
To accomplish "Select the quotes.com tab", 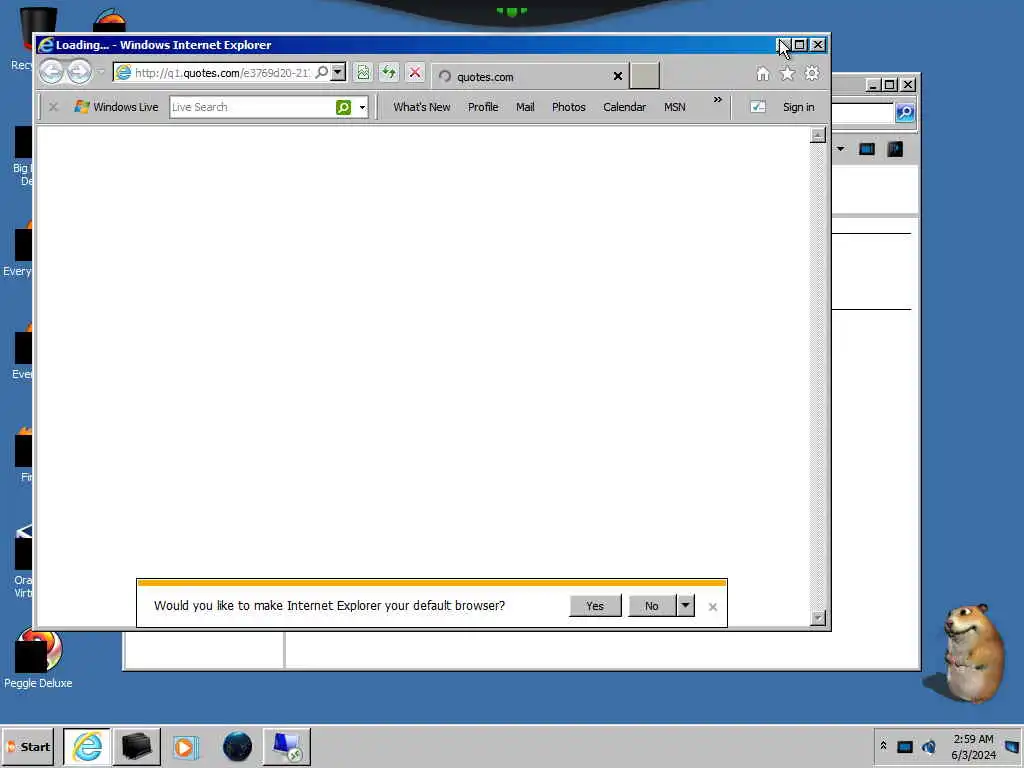I will pyautogui.click(x=529, y=76).
